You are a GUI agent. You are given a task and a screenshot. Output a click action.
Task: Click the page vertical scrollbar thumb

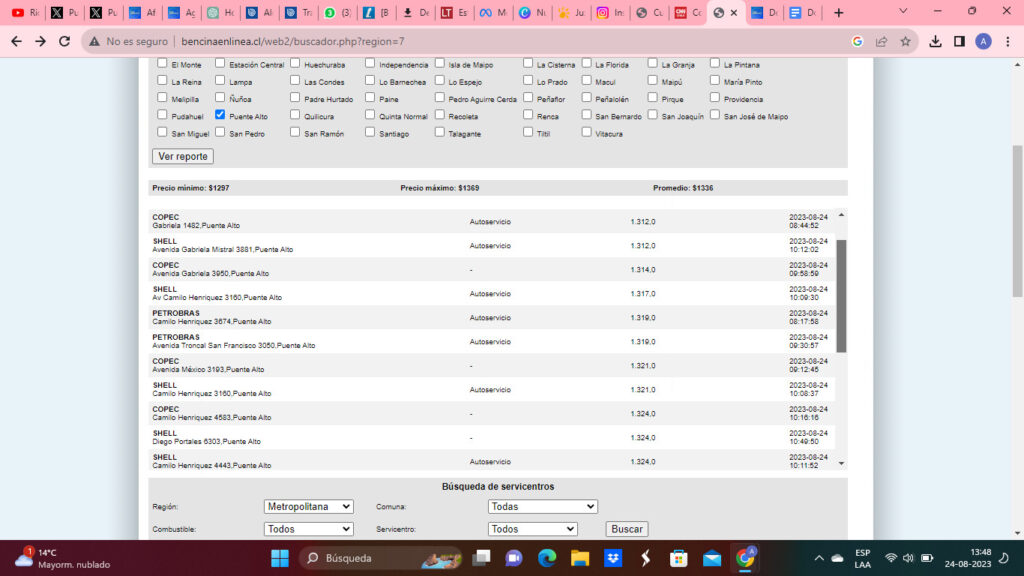(1017, 221)
